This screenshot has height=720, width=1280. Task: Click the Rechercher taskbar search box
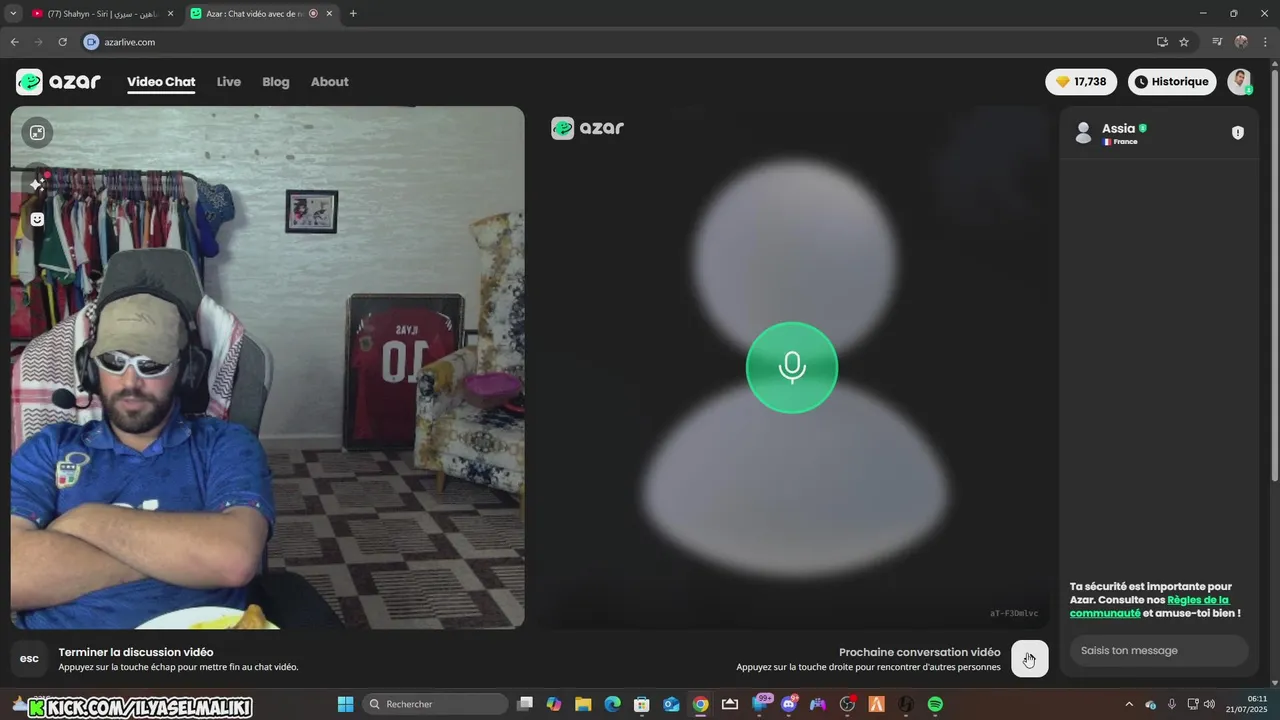[x=436, y=704]
